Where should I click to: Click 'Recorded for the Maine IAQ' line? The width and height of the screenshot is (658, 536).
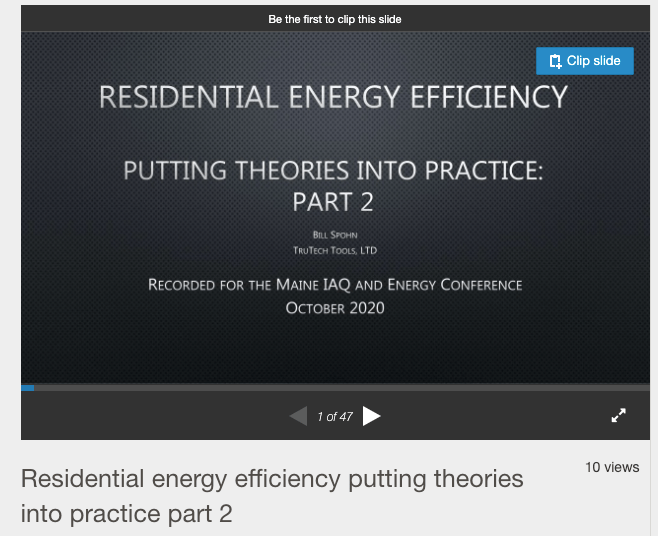334,285
